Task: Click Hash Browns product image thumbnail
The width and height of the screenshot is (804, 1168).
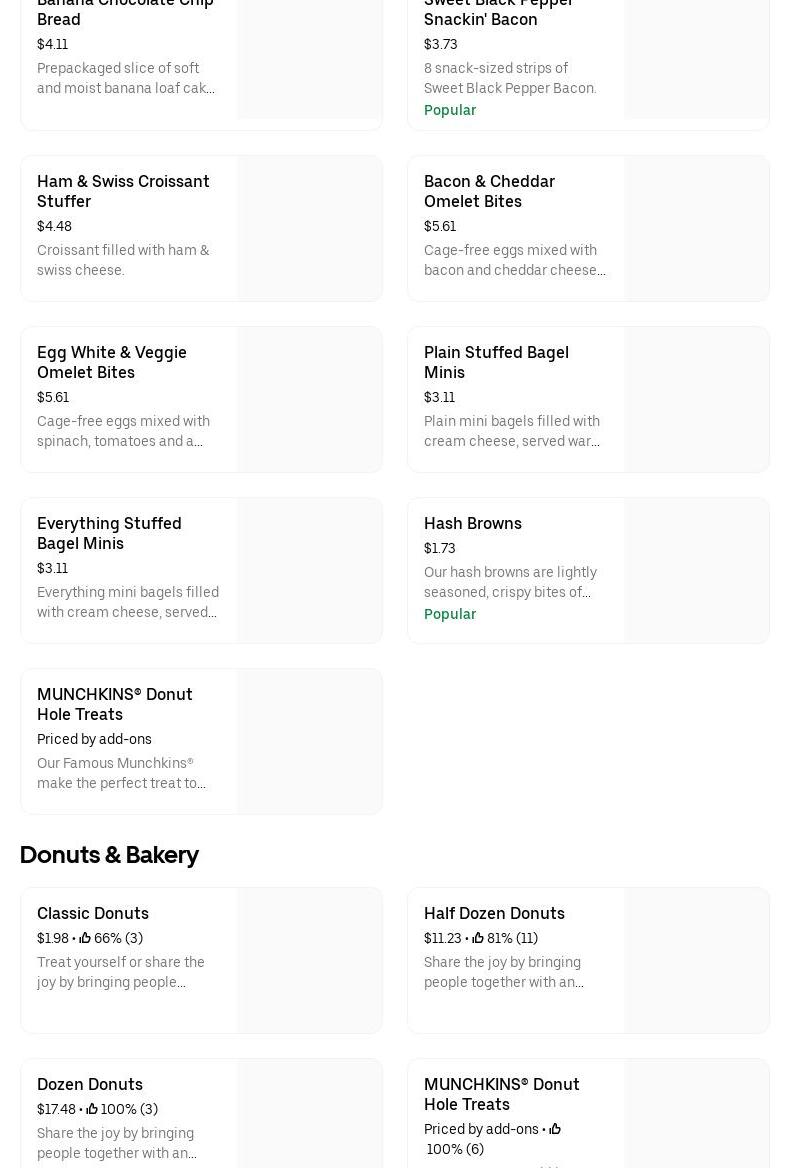Action: click(x=696, y=571)
